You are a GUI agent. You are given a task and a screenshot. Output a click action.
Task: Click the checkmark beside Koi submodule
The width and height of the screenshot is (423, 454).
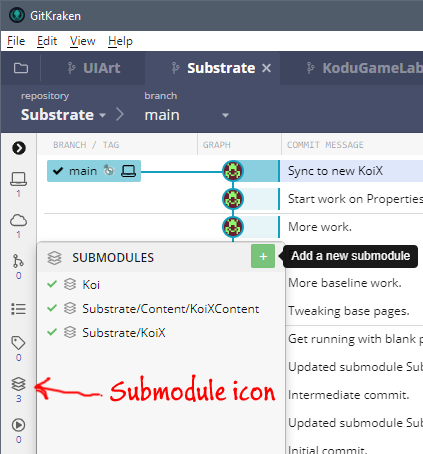click(x=52, y=284)
